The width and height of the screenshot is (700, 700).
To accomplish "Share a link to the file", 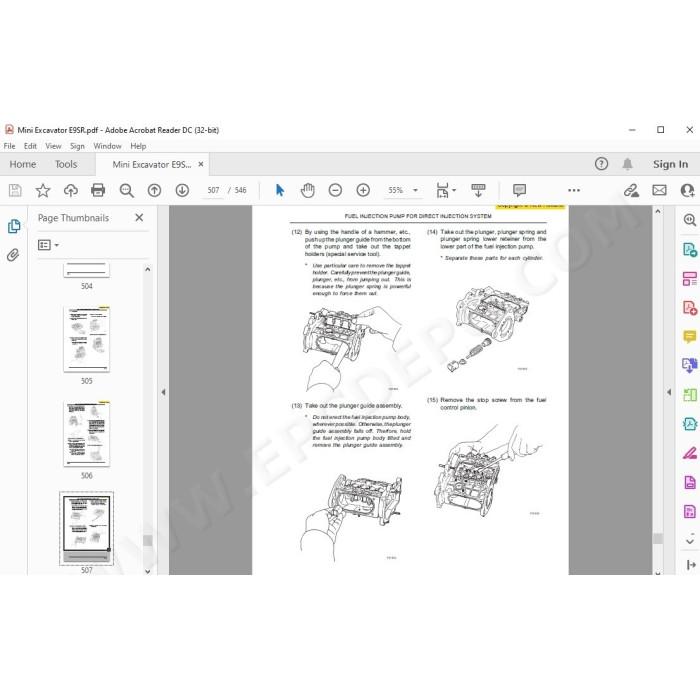I will click(x=631, y=191).
